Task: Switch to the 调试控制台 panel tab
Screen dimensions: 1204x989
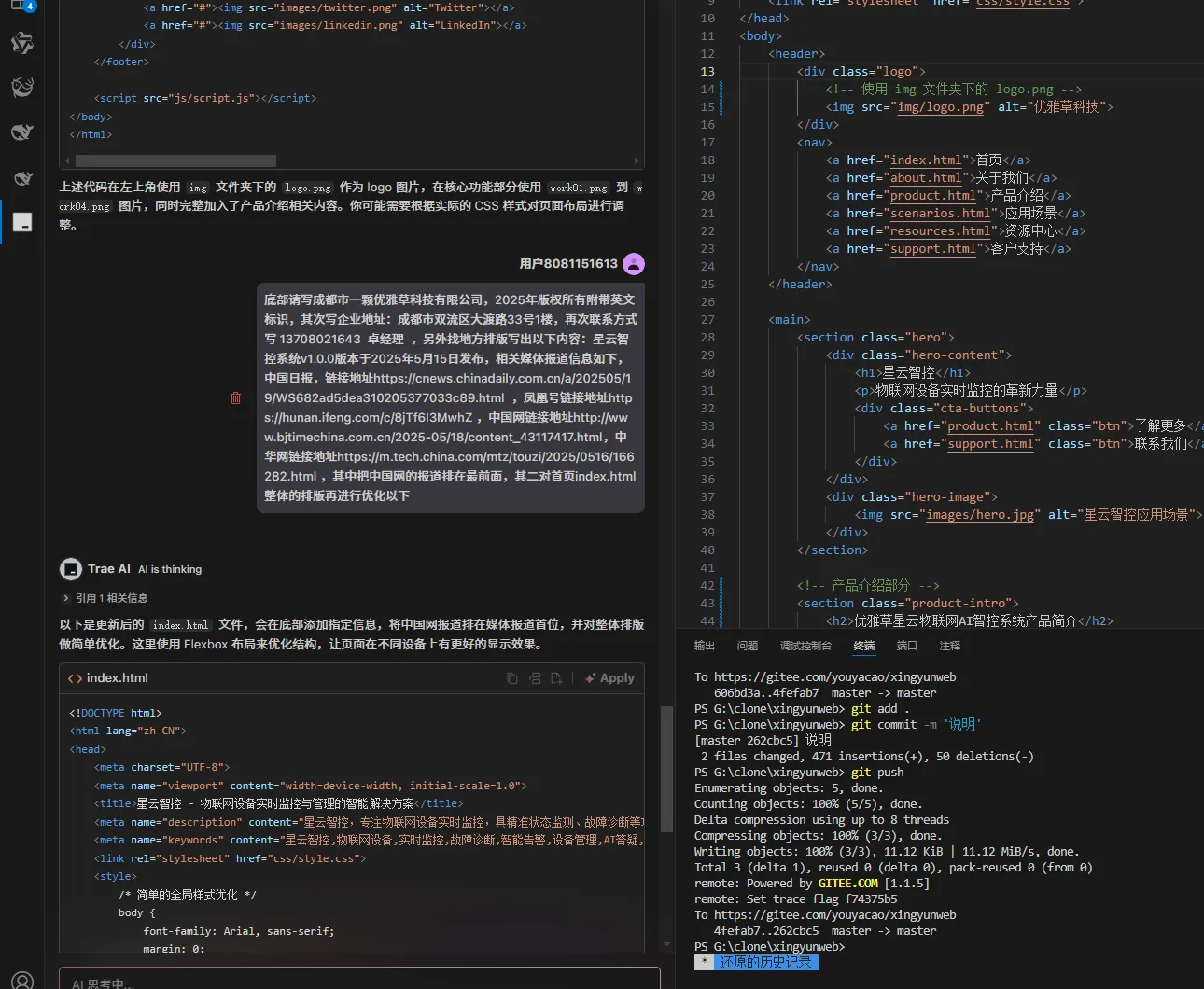Action: tap(805, 646)
